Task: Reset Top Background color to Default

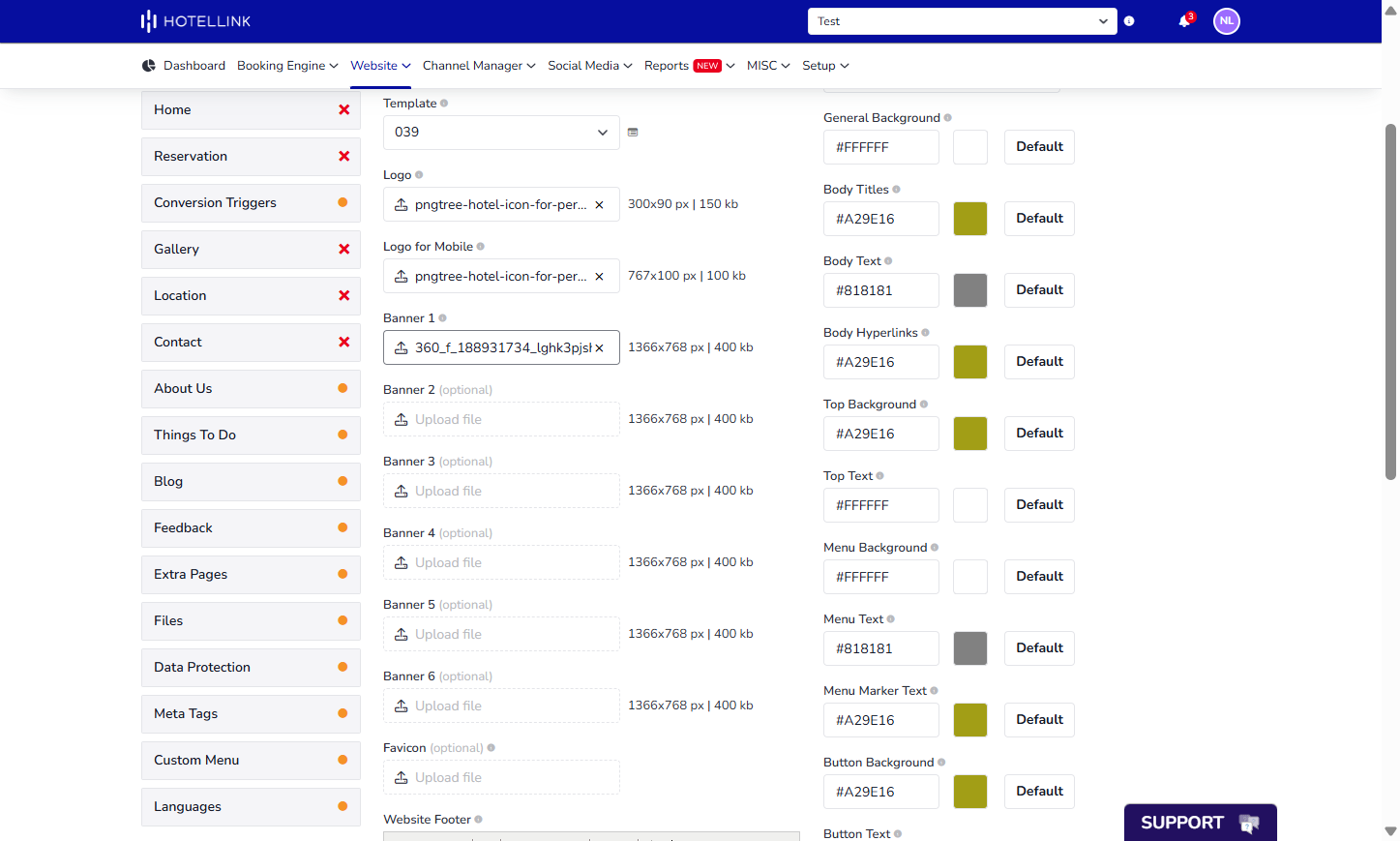Action: click(1039, 434)
